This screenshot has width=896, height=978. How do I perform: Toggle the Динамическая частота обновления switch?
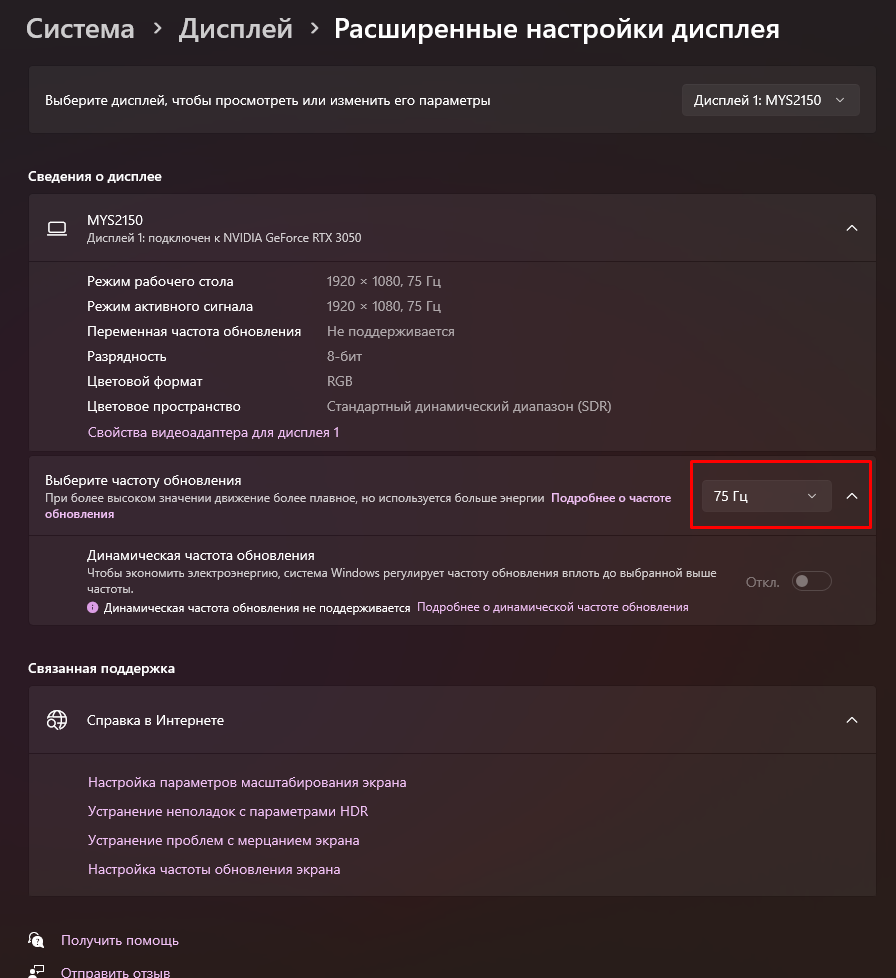(x=811, y=581)
